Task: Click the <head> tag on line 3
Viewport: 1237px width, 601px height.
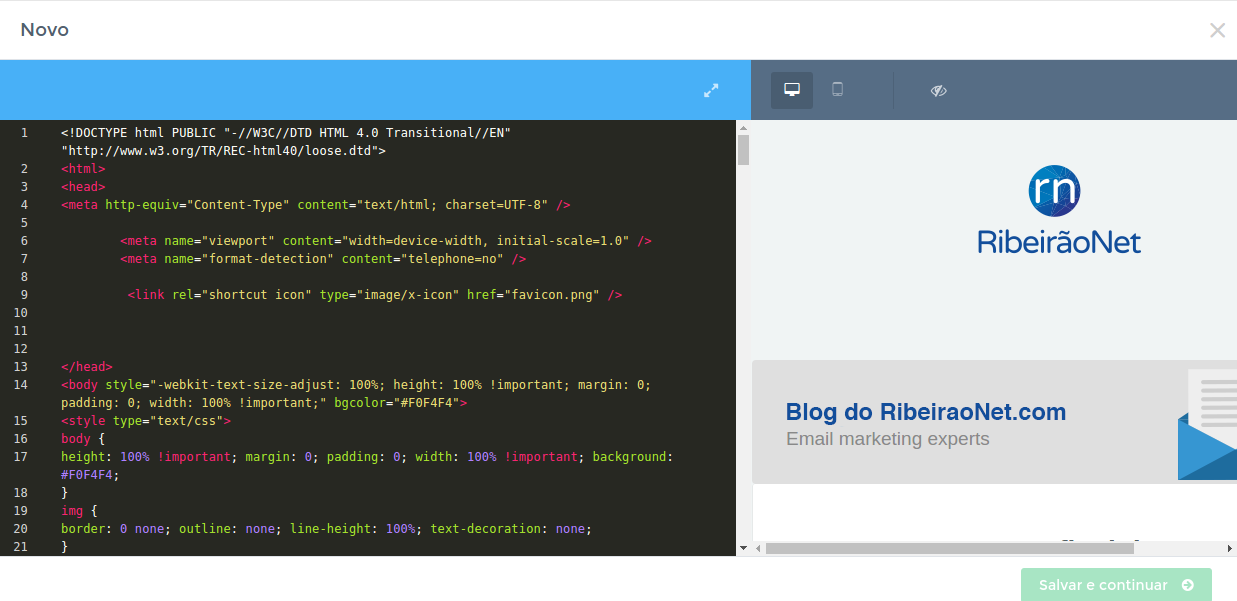Action: click(x=83, y=186)
